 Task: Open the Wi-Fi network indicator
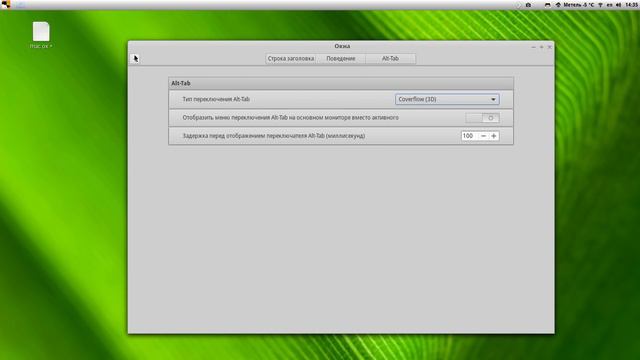click(x=600, y=5)
